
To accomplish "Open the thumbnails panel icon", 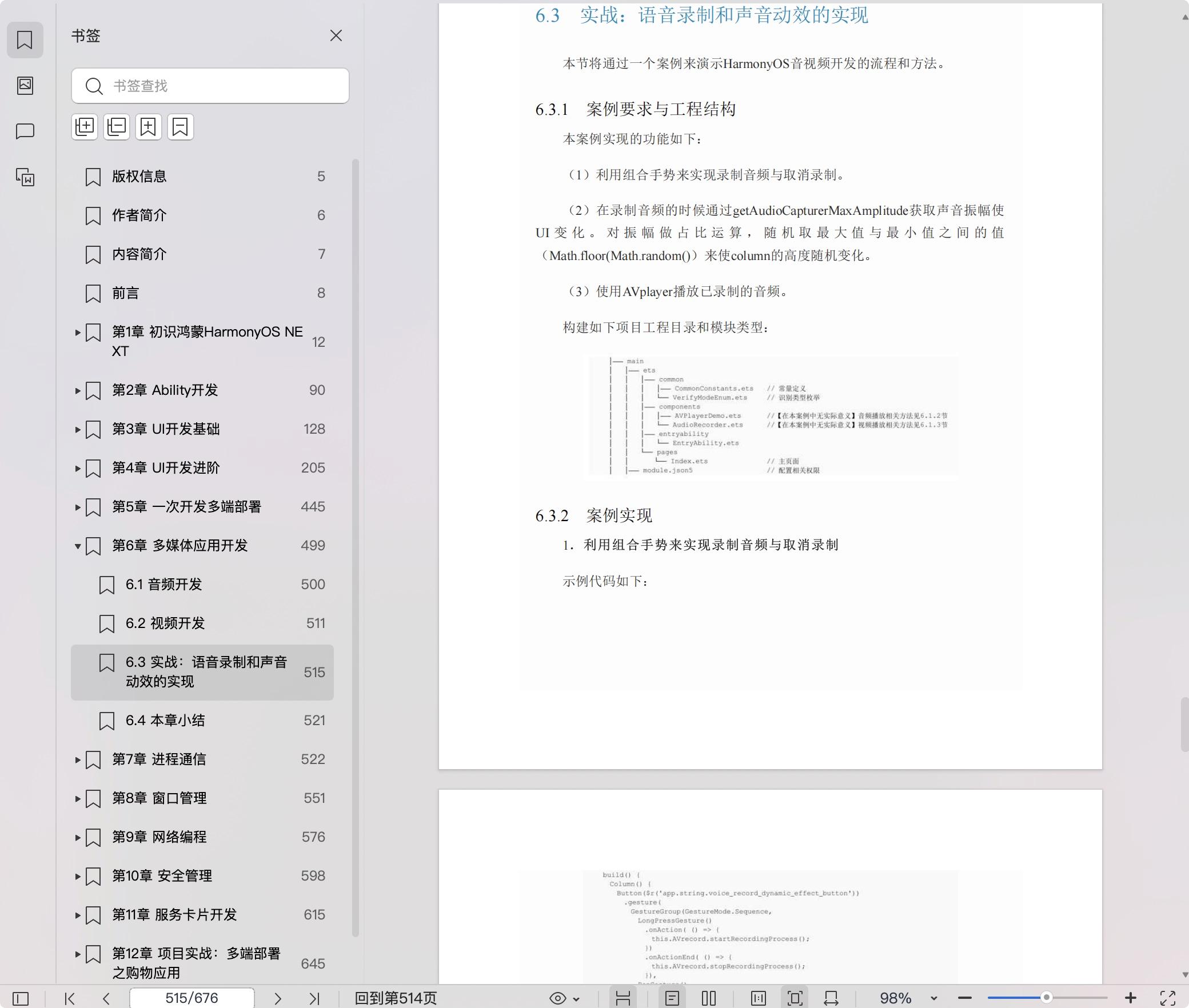I will click(x=25, y=86).
